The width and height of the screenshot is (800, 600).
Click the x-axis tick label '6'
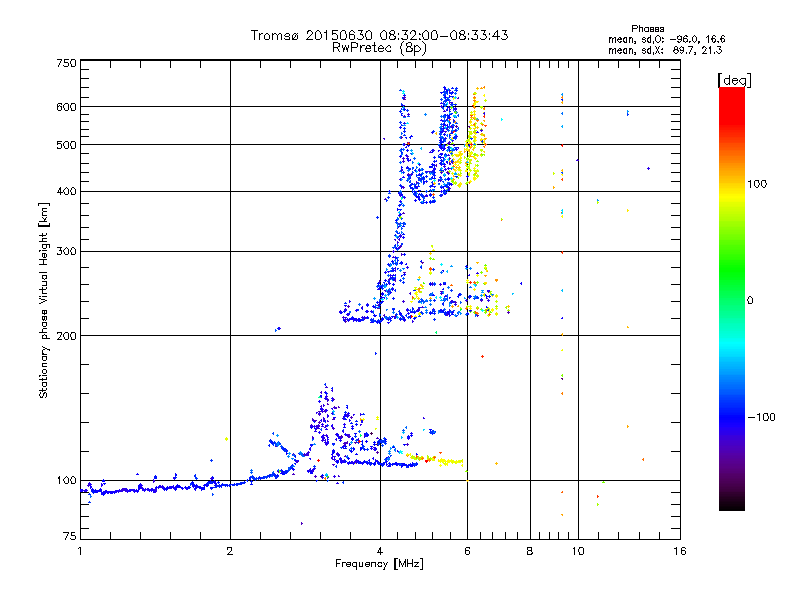467,551
